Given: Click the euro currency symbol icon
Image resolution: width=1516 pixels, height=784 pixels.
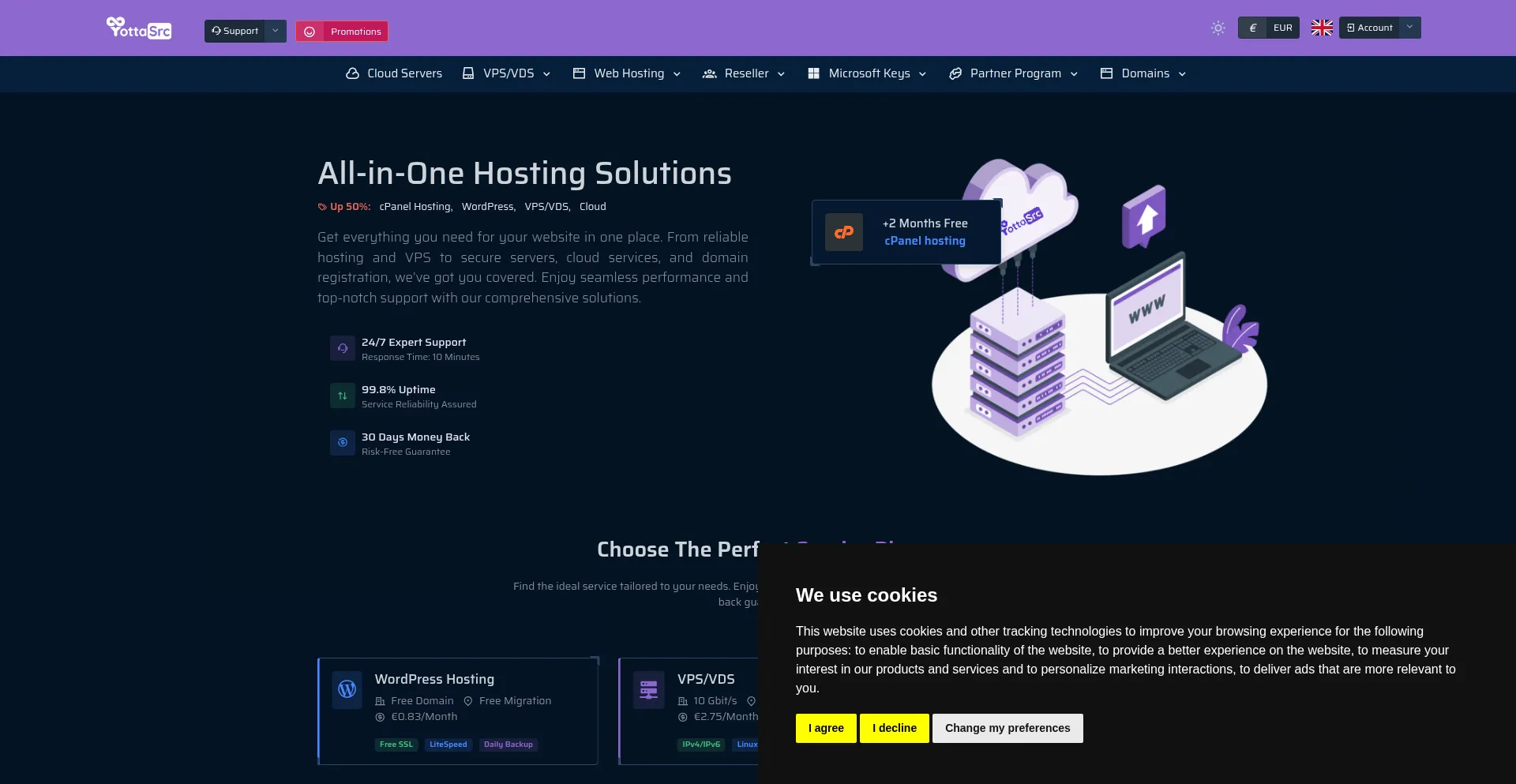Looking at the screenshot, I should pos(1252,28).
